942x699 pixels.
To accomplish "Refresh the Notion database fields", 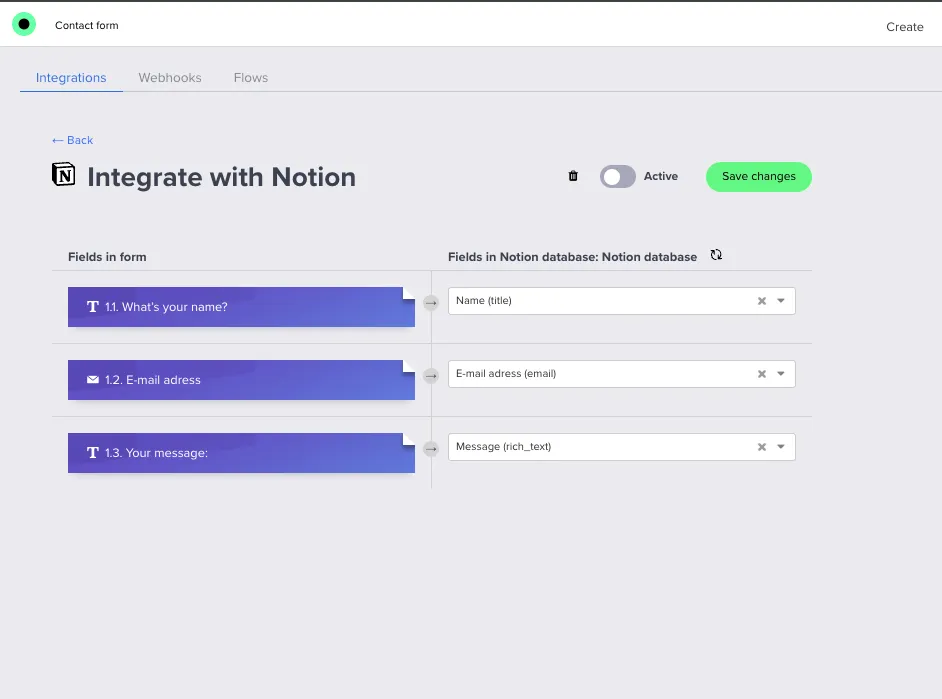I will 716,255.
